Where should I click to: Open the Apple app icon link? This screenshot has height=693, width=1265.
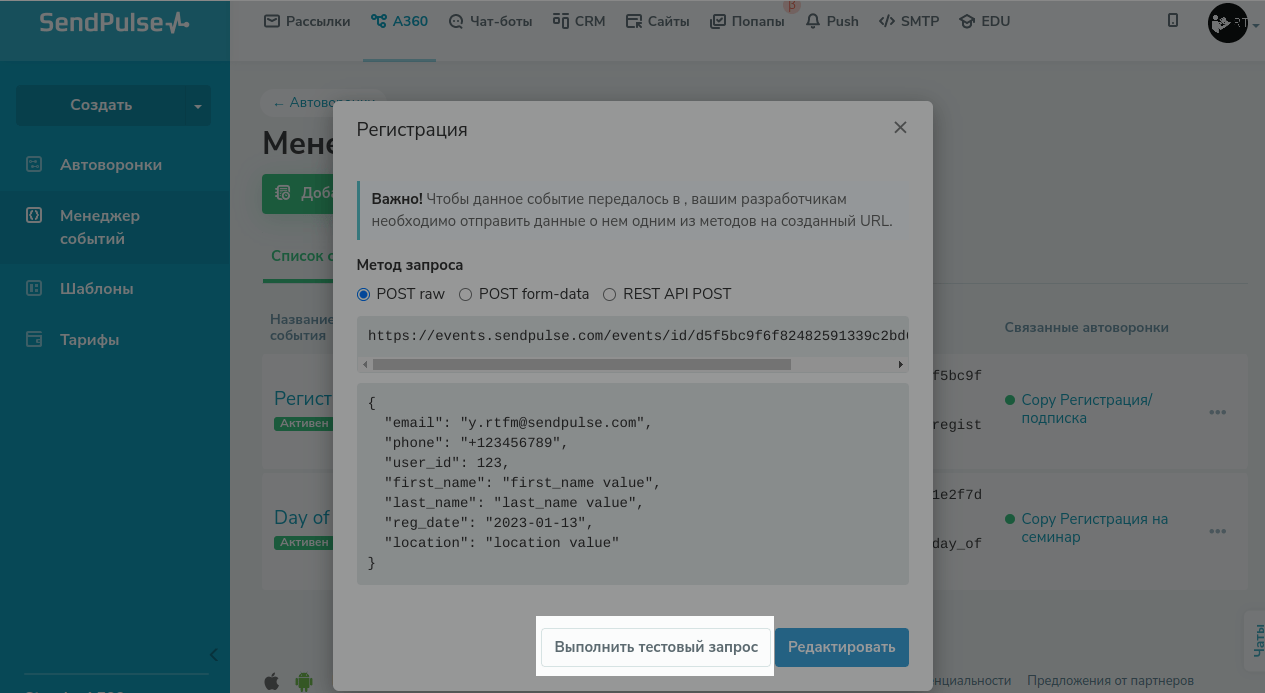(271, 681)
